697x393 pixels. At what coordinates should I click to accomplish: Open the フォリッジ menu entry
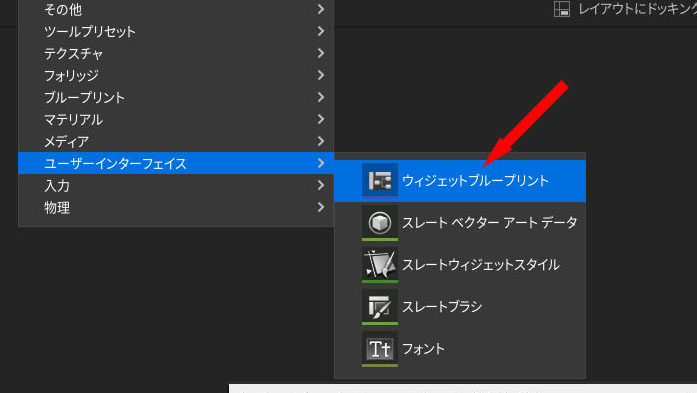[176, 75]
